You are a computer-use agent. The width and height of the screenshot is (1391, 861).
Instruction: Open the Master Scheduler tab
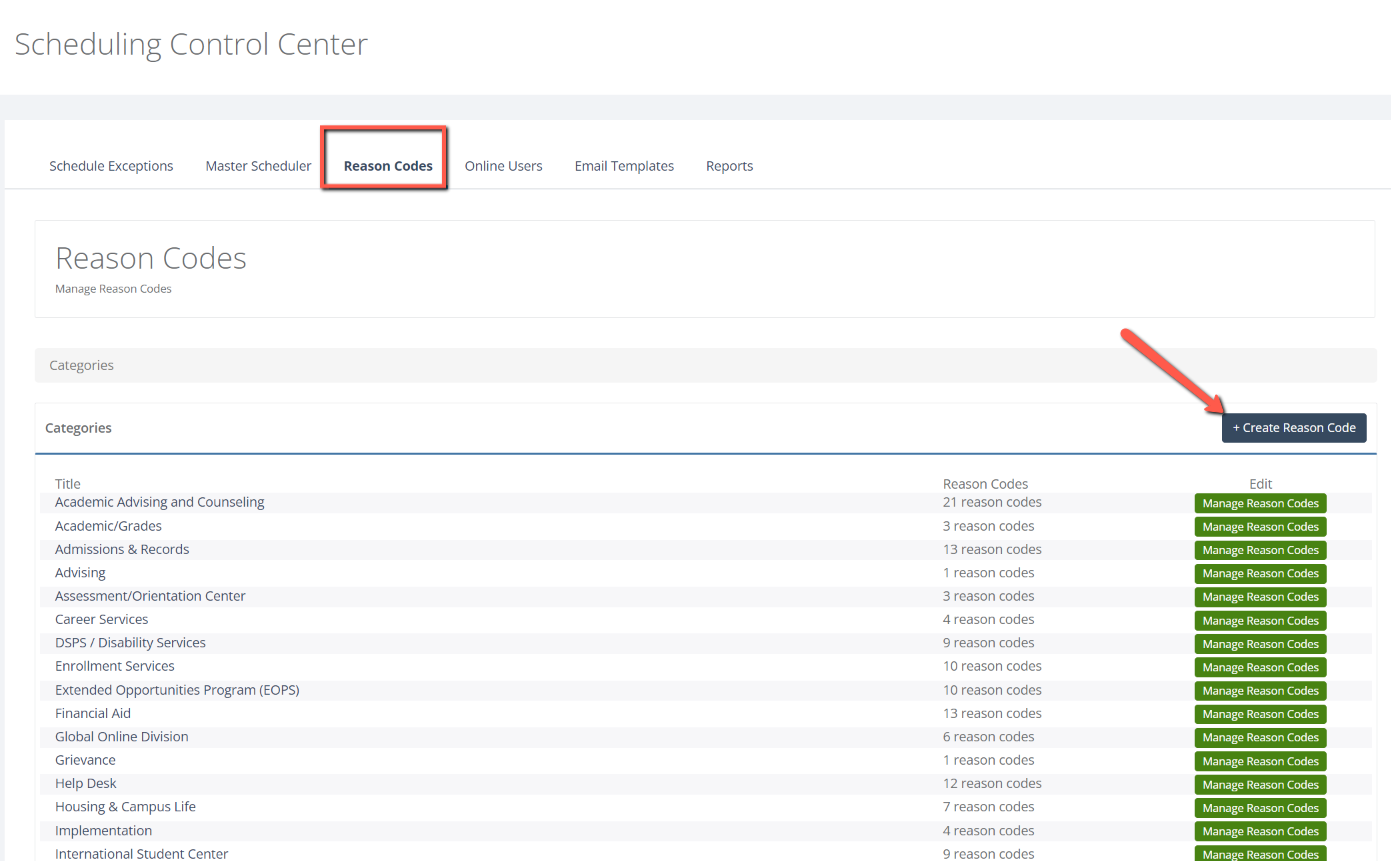pyautogui.click(x=258, y=165)
